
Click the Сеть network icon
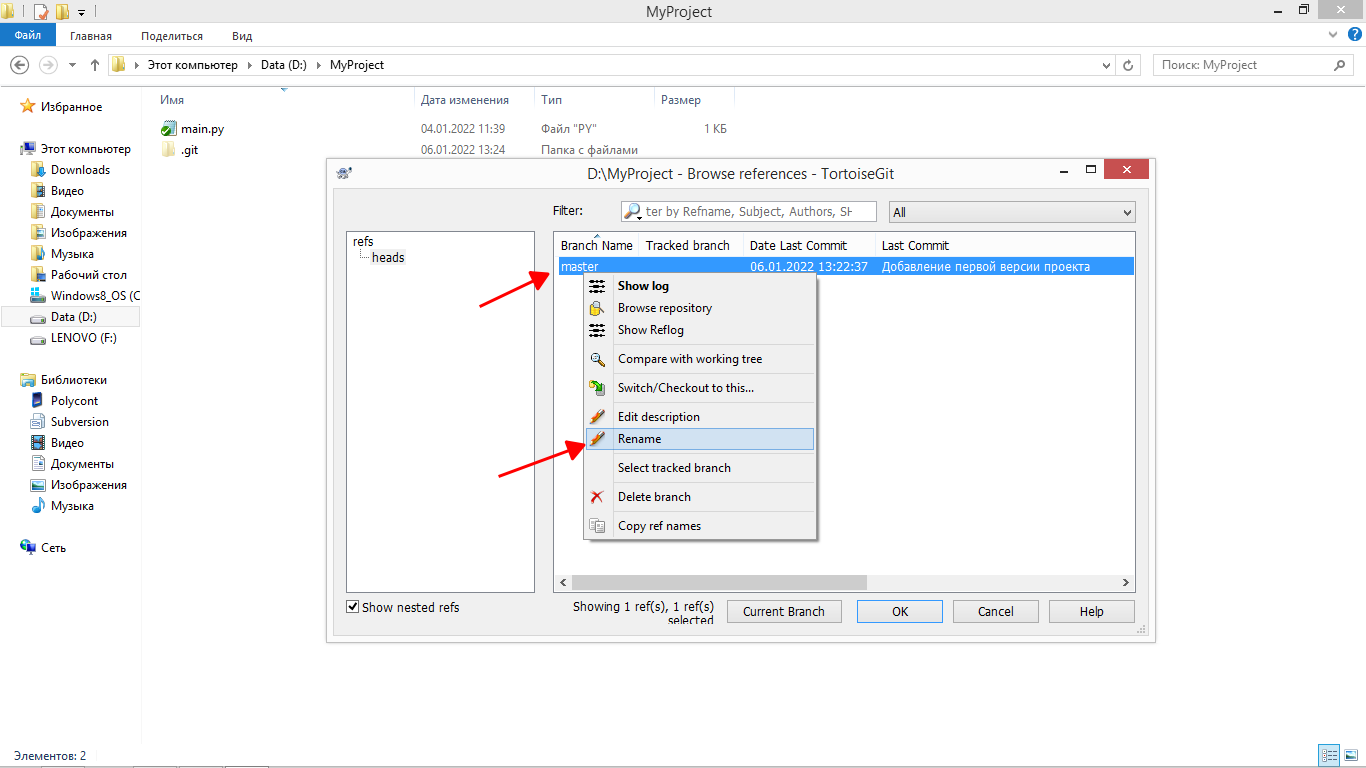click(x=28, y=548)
